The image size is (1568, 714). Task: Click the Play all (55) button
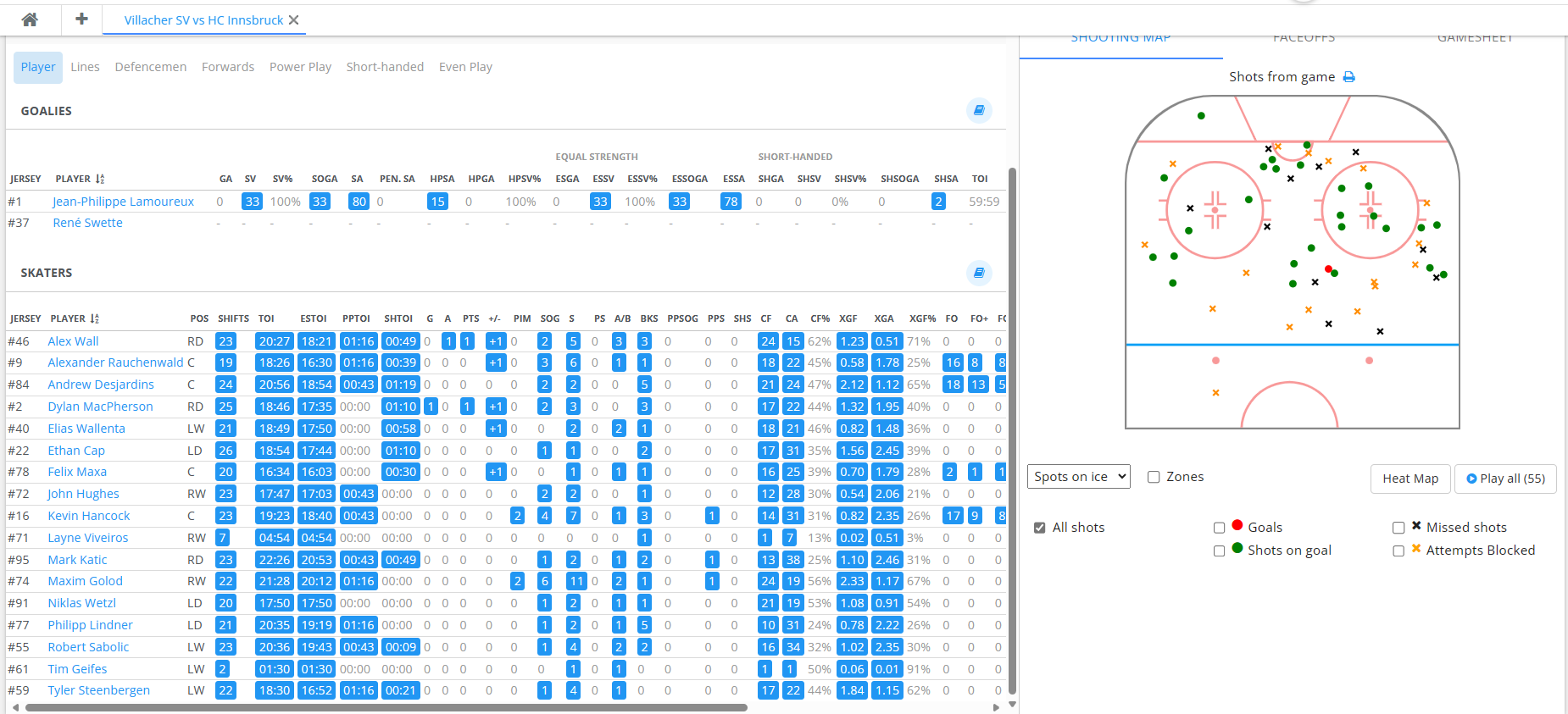point(1505,479)
